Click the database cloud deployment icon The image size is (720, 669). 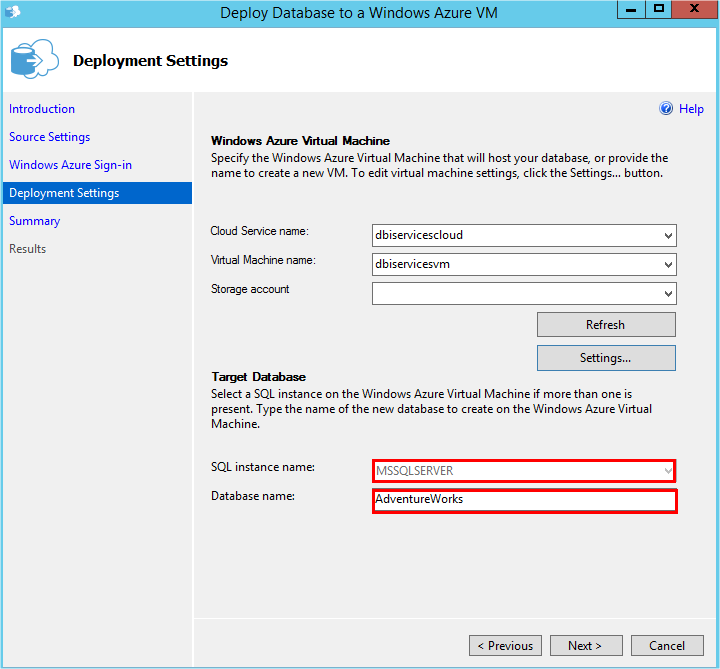pyautogui.click(x=34, y=59)
